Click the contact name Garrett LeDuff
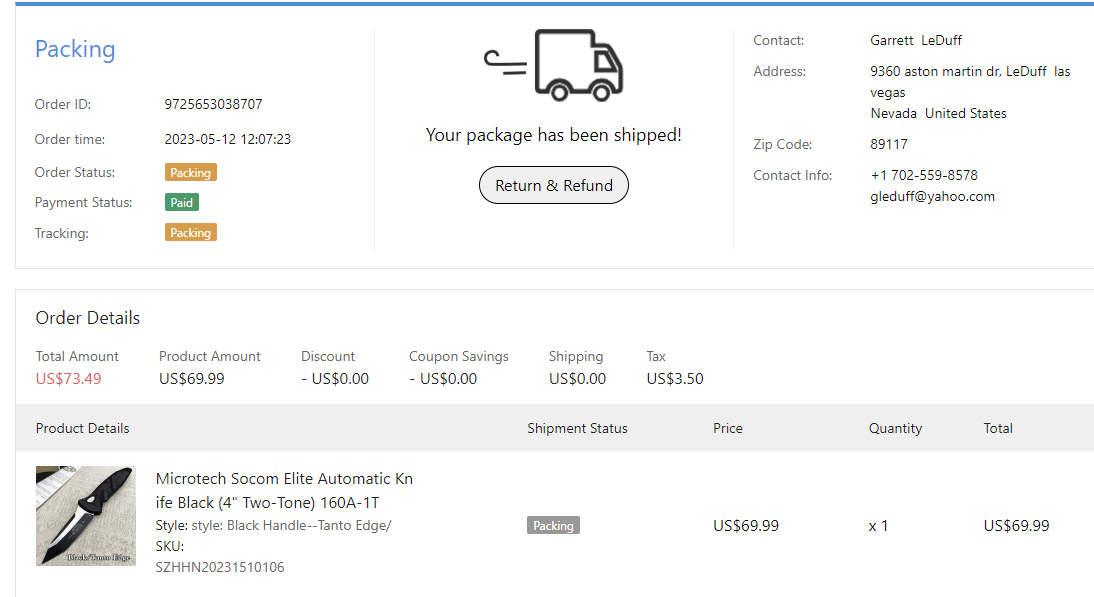Image resolution: width=1094 pixels, height=597 pixels. (x=916, y=40)
